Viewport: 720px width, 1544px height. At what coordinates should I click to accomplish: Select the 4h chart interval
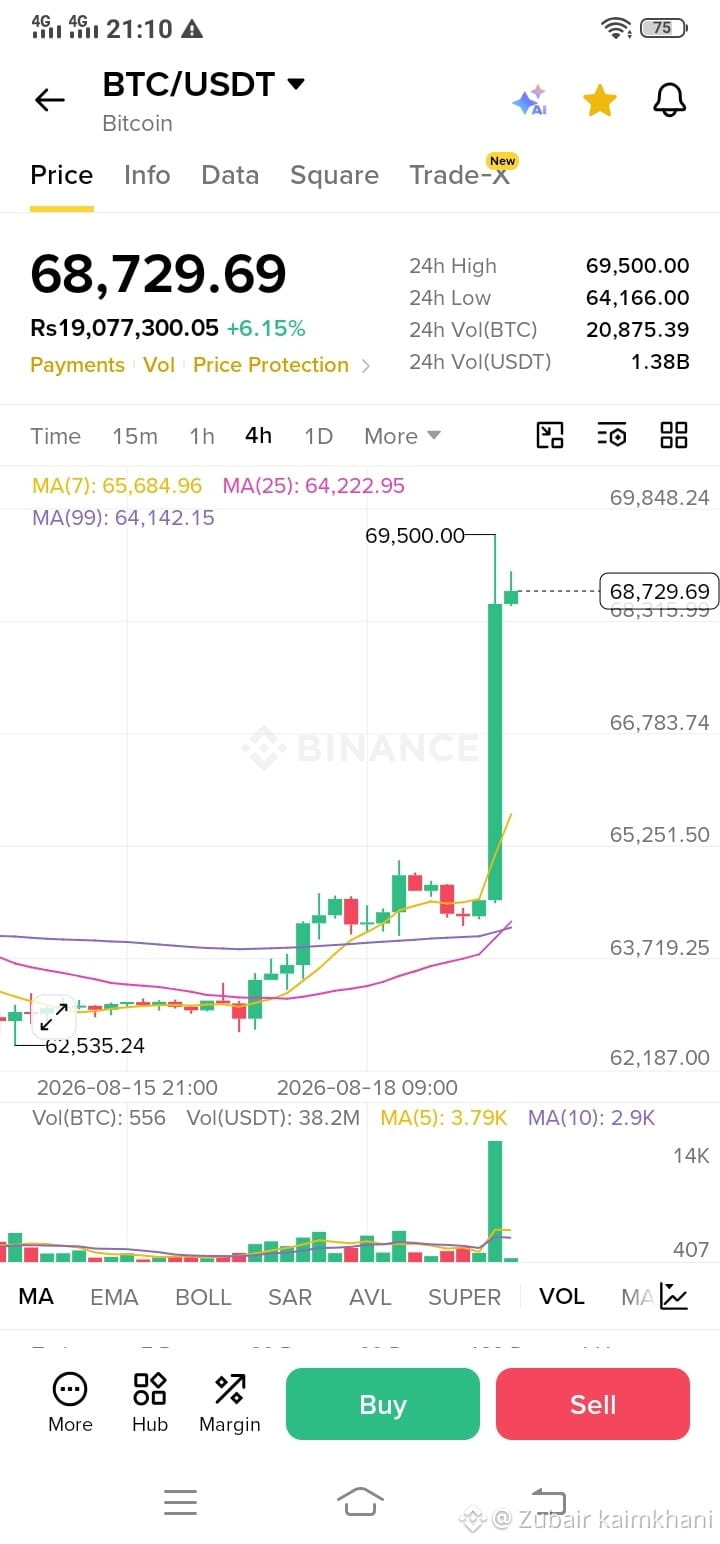coord(258,436)
